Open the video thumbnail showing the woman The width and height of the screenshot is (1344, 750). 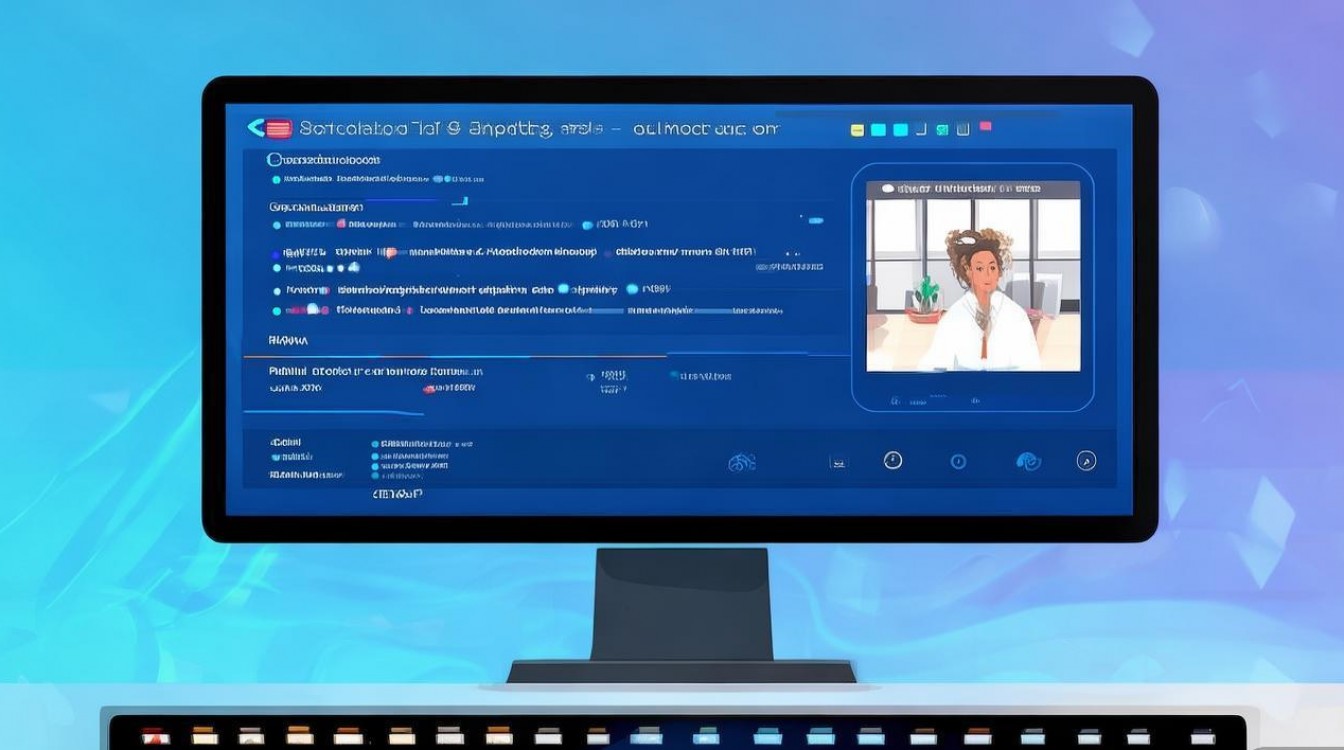click(x=973, y=277)
